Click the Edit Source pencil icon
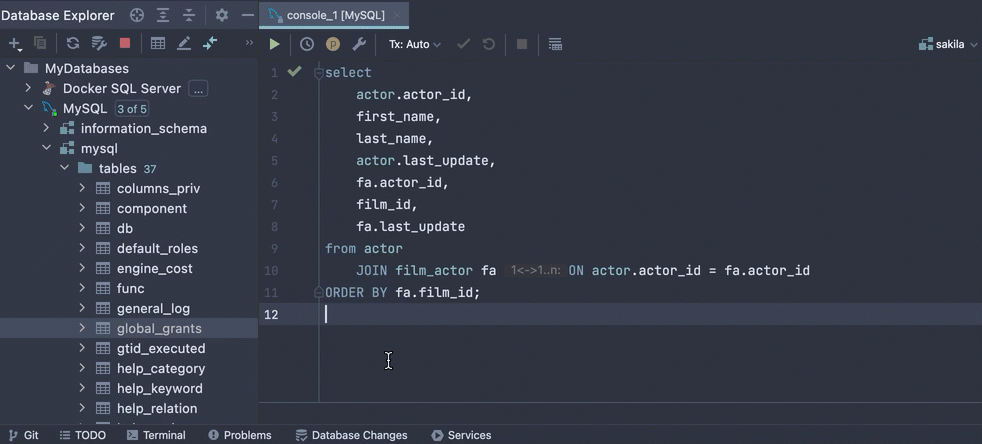 (x=183, y=43)
